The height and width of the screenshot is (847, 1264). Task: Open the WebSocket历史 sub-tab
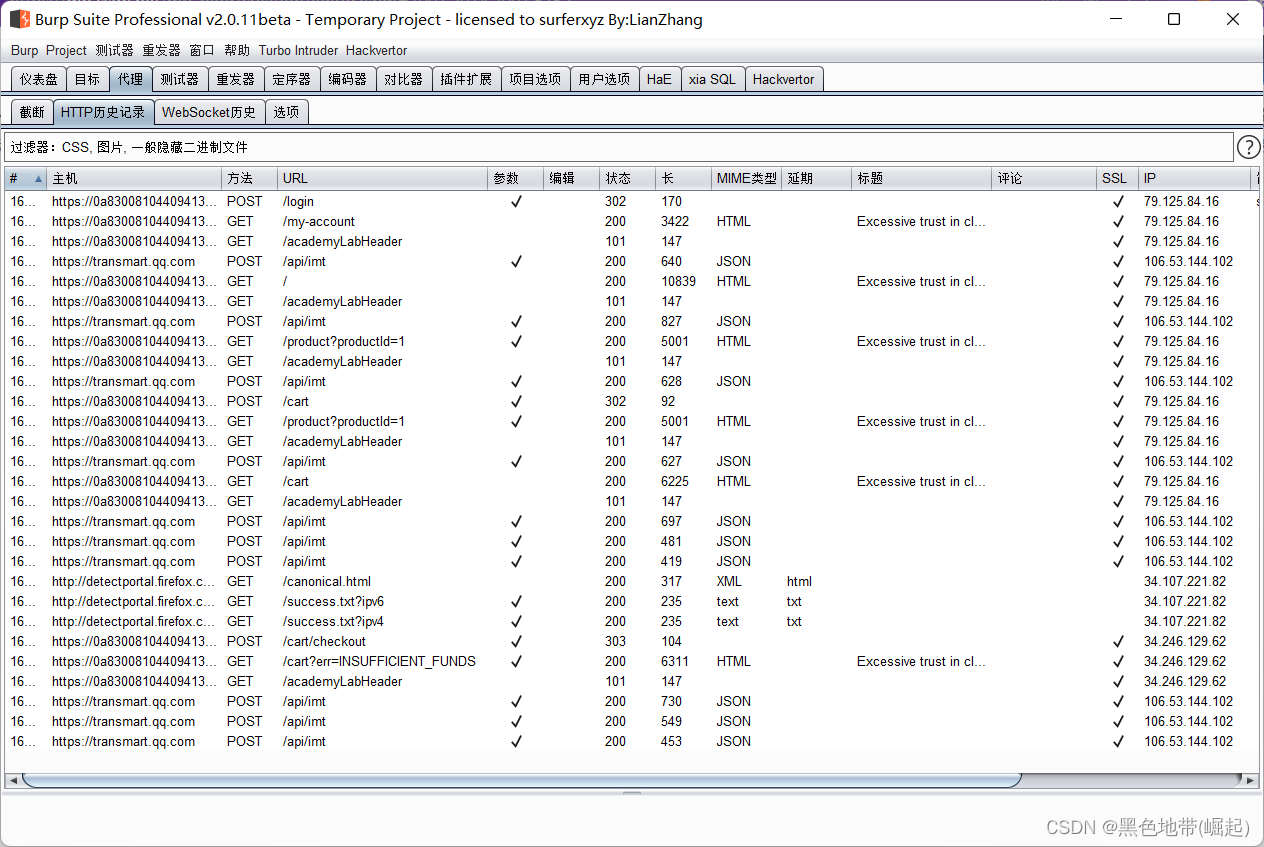tap(209, 112)
